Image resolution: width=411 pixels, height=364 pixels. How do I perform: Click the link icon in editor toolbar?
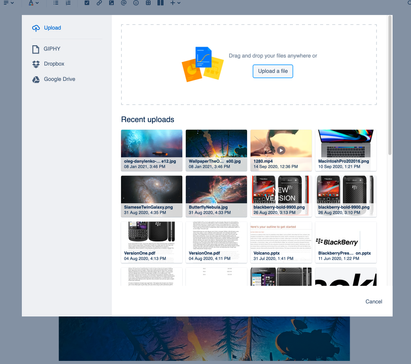click(x=99, y=3)
